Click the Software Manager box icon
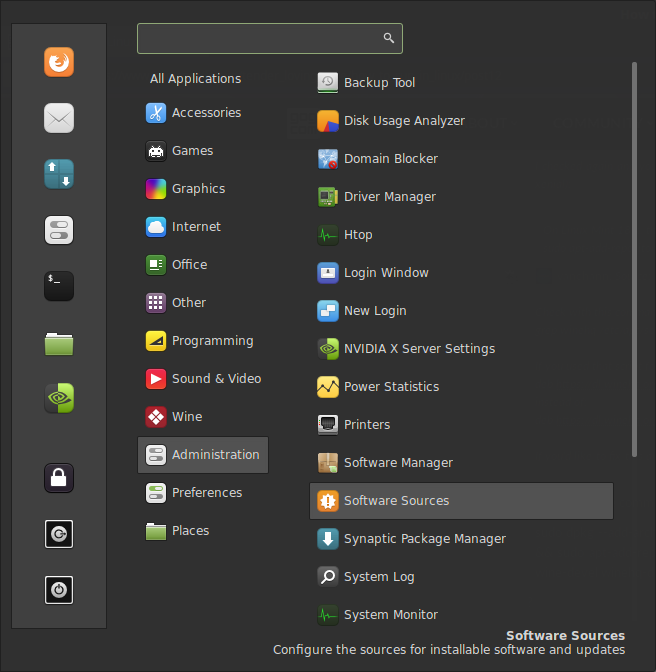 click(328, 463)
